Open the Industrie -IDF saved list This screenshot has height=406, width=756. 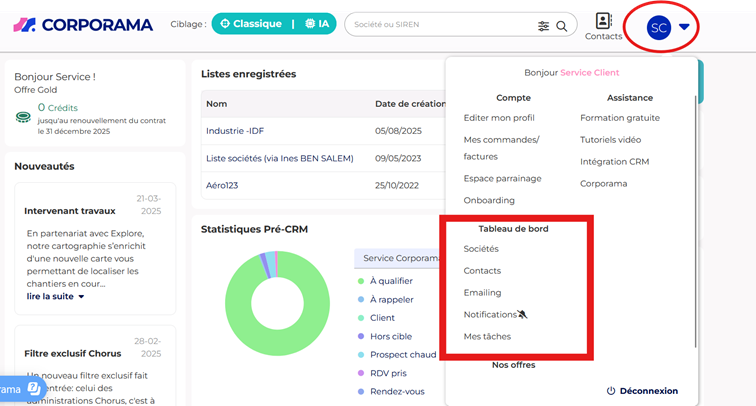[x=235, y=131]
